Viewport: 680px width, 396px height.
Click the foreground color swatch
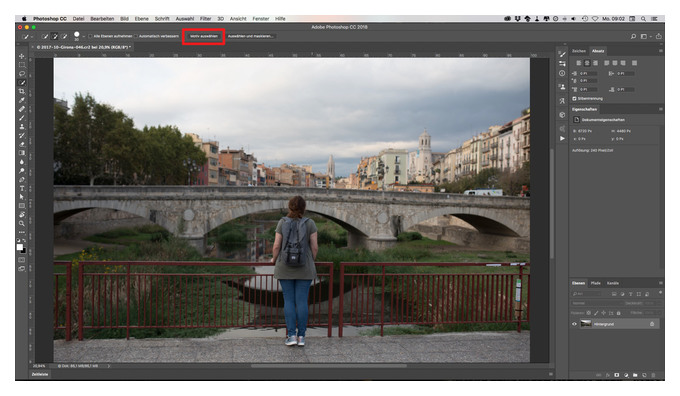point(20,247)
